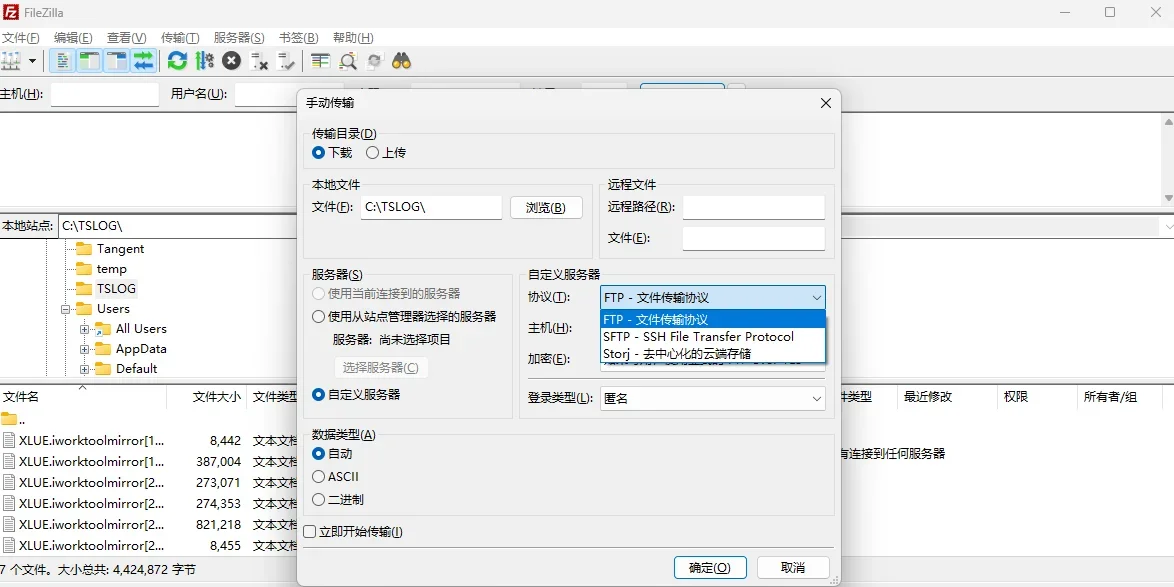This screenshot has height=587, width=1174.
Task: Open the 传输 menu
Action: click(x=180, y=37)
